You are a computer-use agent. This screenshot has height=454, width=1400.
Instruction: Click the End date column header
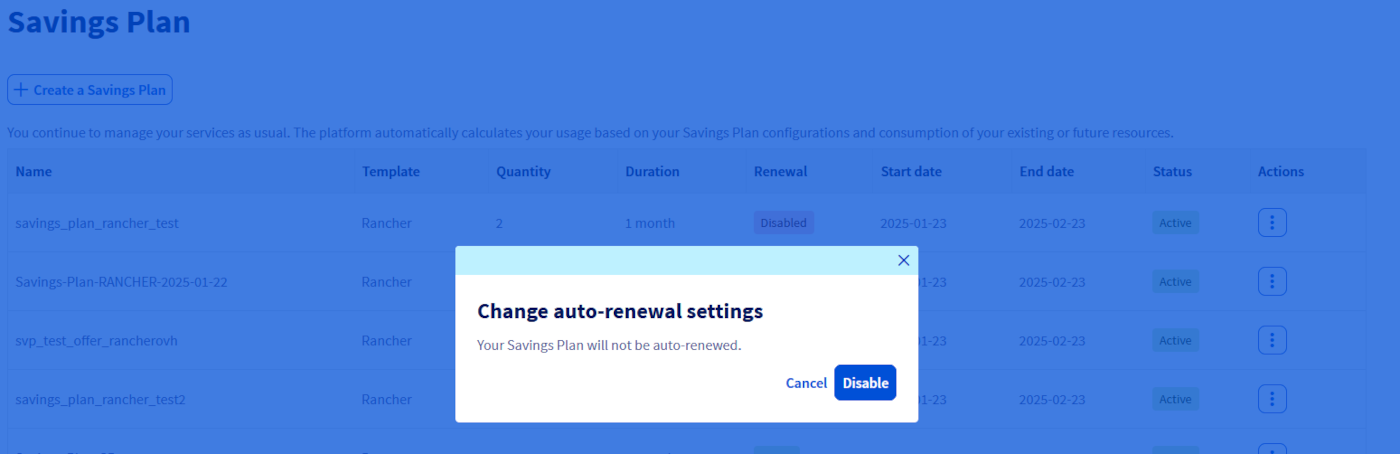(x=1047, y=171)
